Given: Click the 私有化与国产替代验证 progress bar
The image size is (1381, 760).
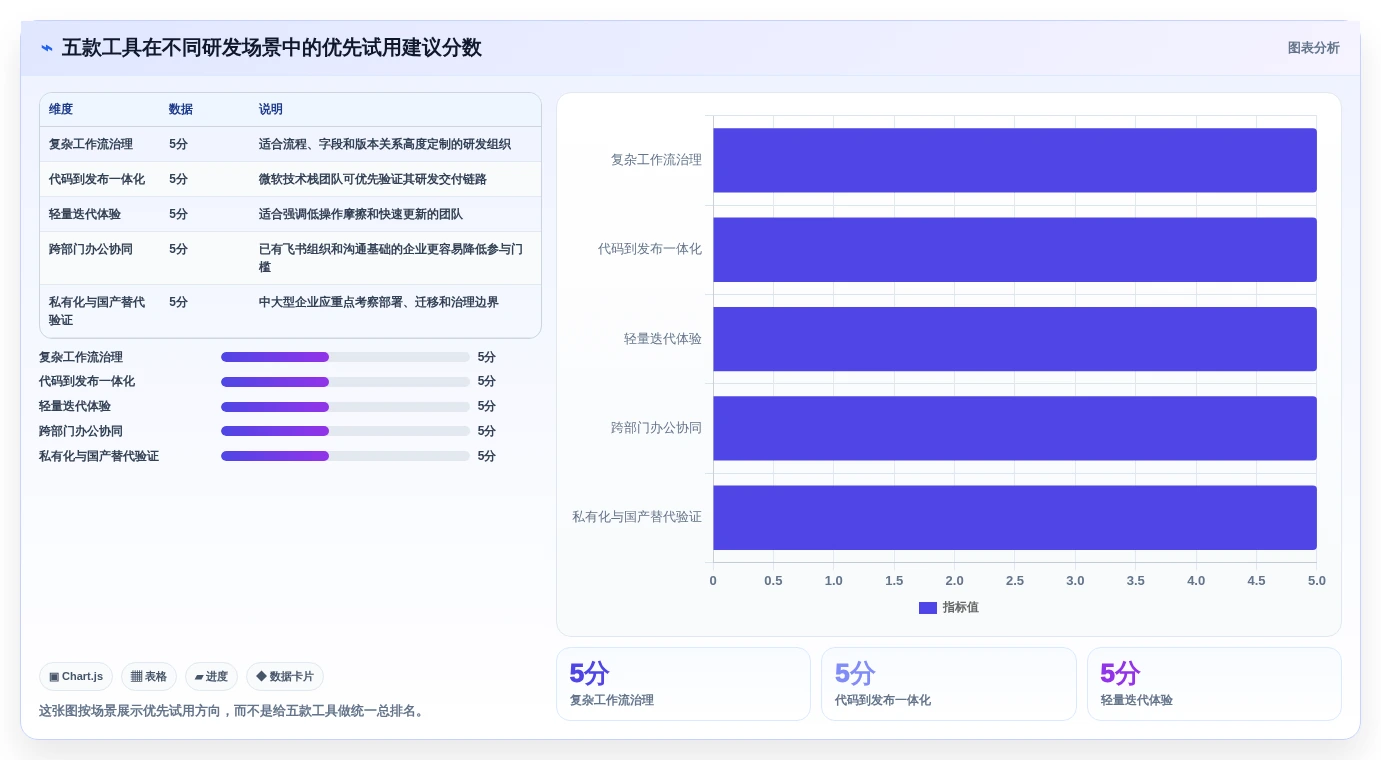Looking at the screenshot, I should click(x=345, y=456).
